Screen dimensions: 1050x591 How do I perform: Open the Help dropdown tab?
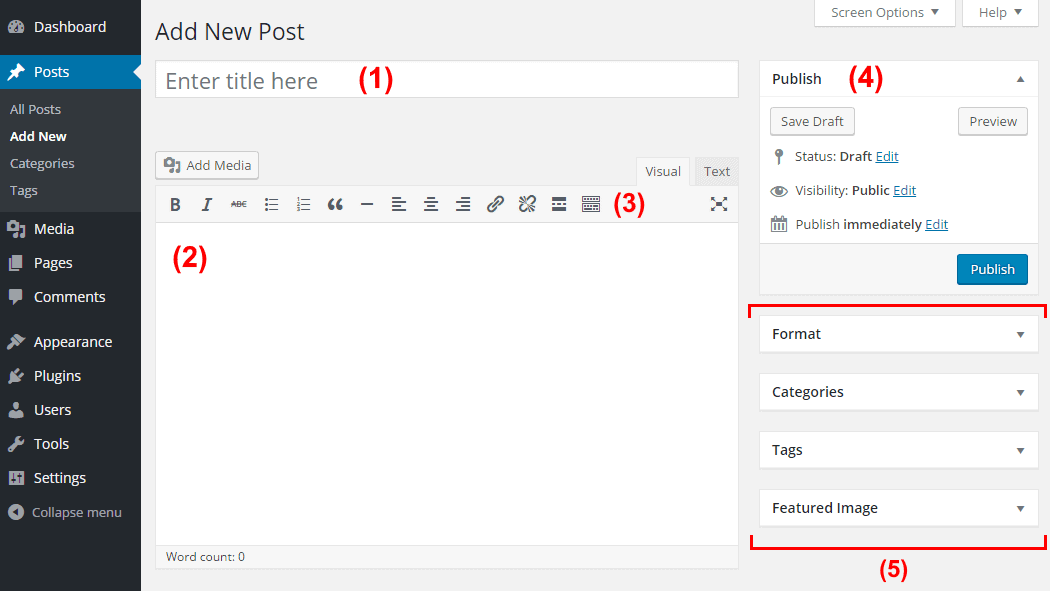click(x=1000, y=13)
